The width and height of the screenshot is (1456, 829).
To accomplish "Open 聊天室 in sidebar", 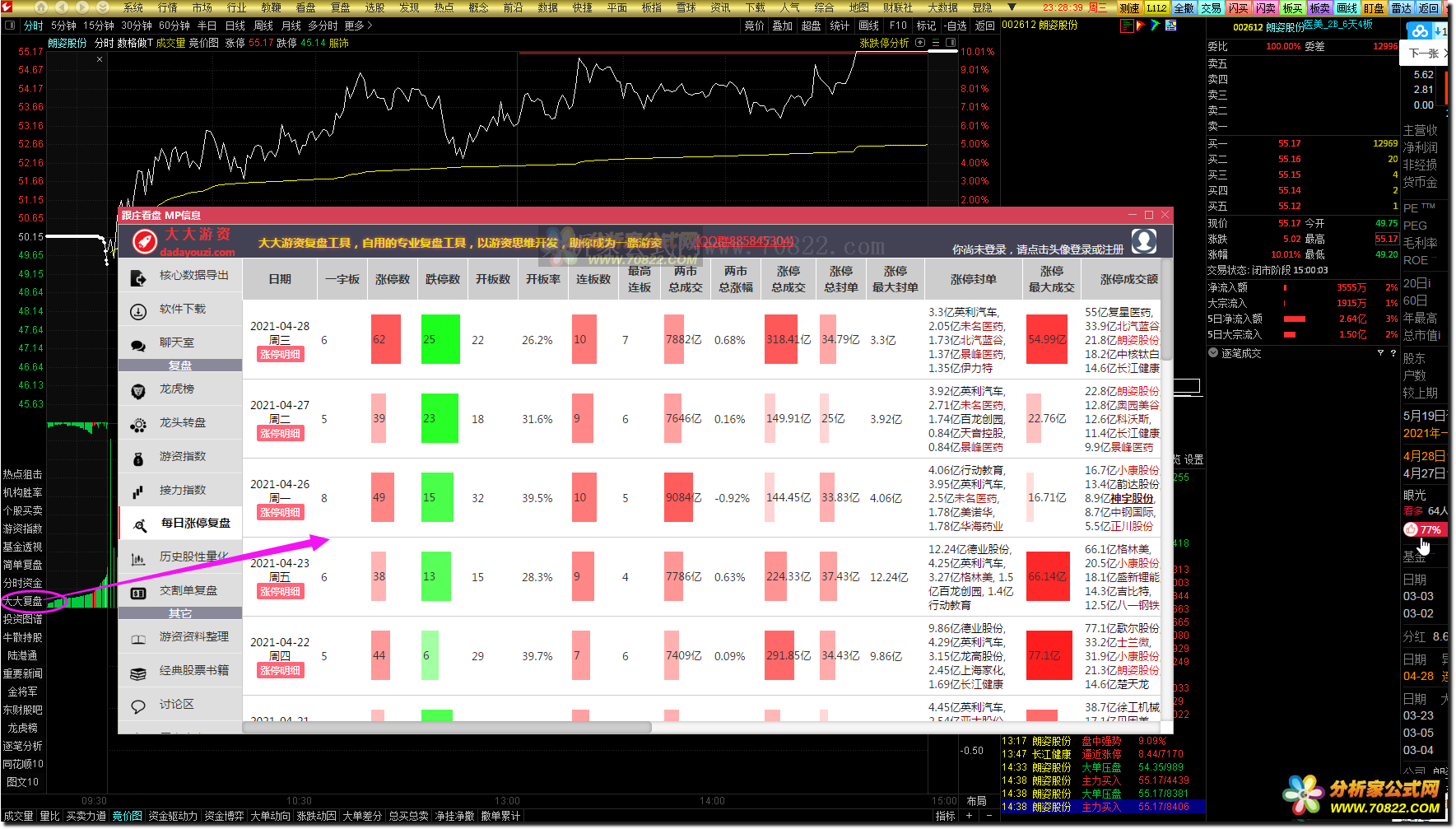I will 180,343.
